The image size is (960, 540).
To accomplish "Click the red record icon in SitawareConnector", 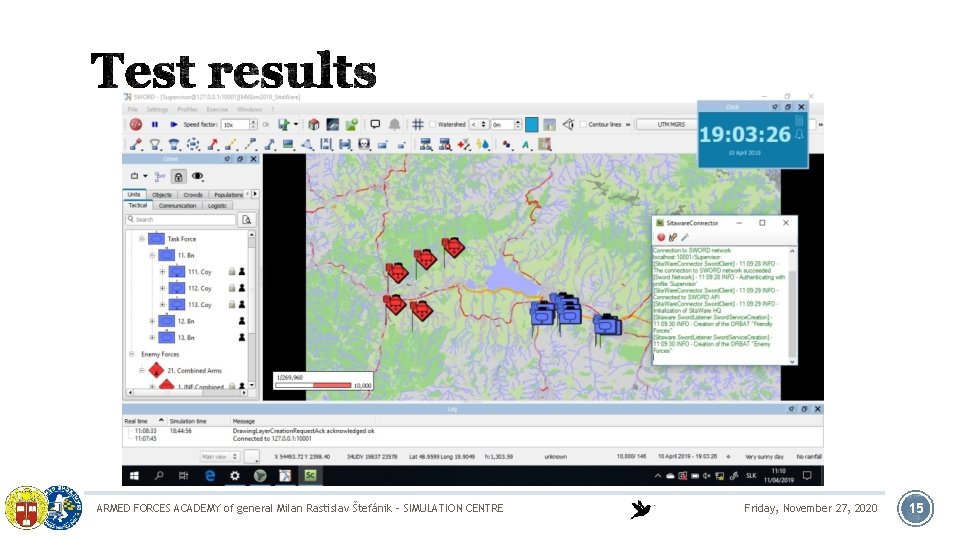I will 661,238.
